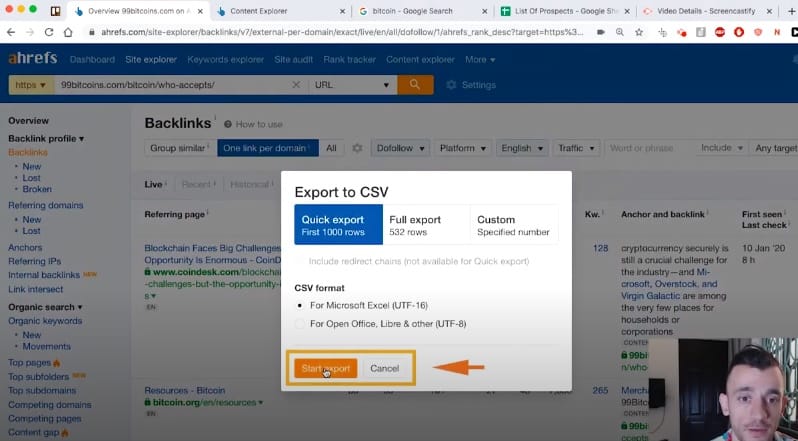798x441 pixels.
Task: Click the gear icon beside the All filter
Action: (x=357, y=148)
